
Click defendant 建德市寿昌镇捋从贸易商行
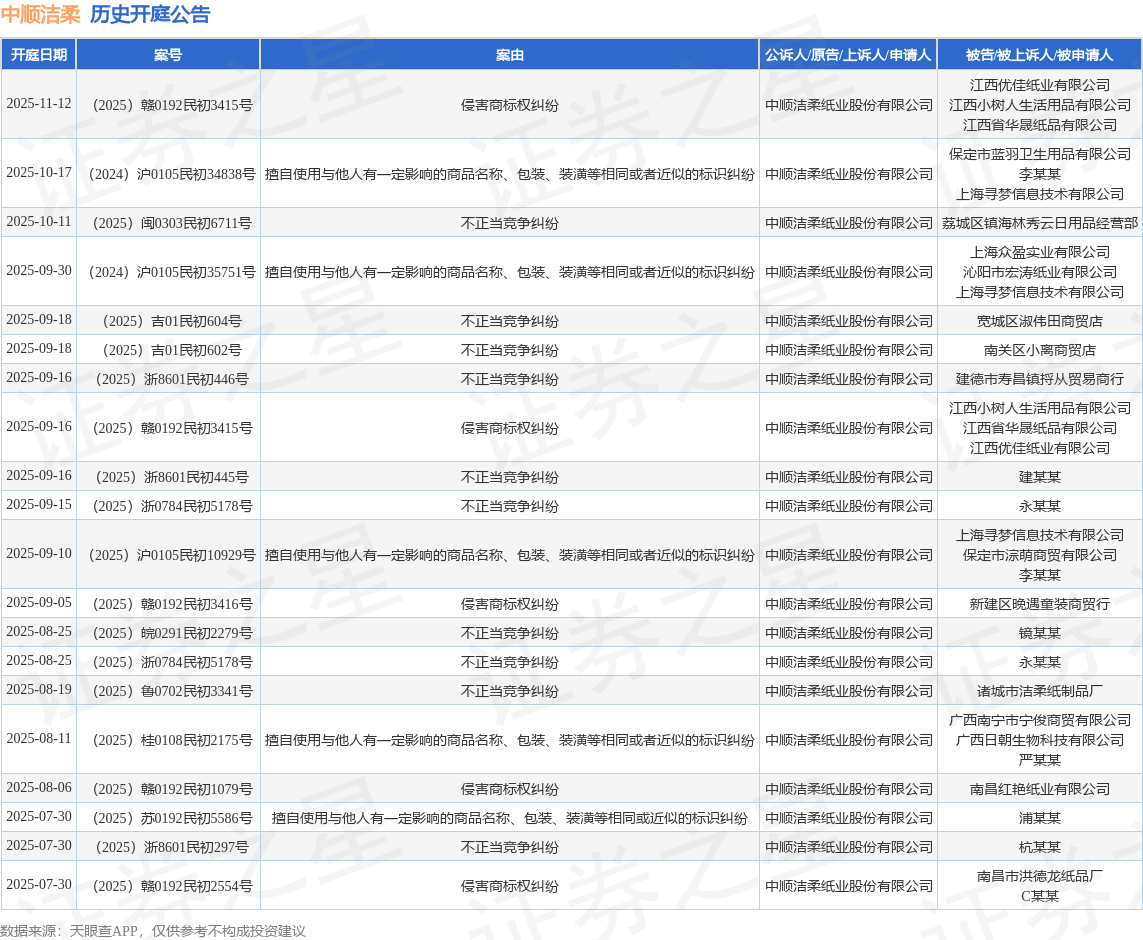coord(1039,379)
